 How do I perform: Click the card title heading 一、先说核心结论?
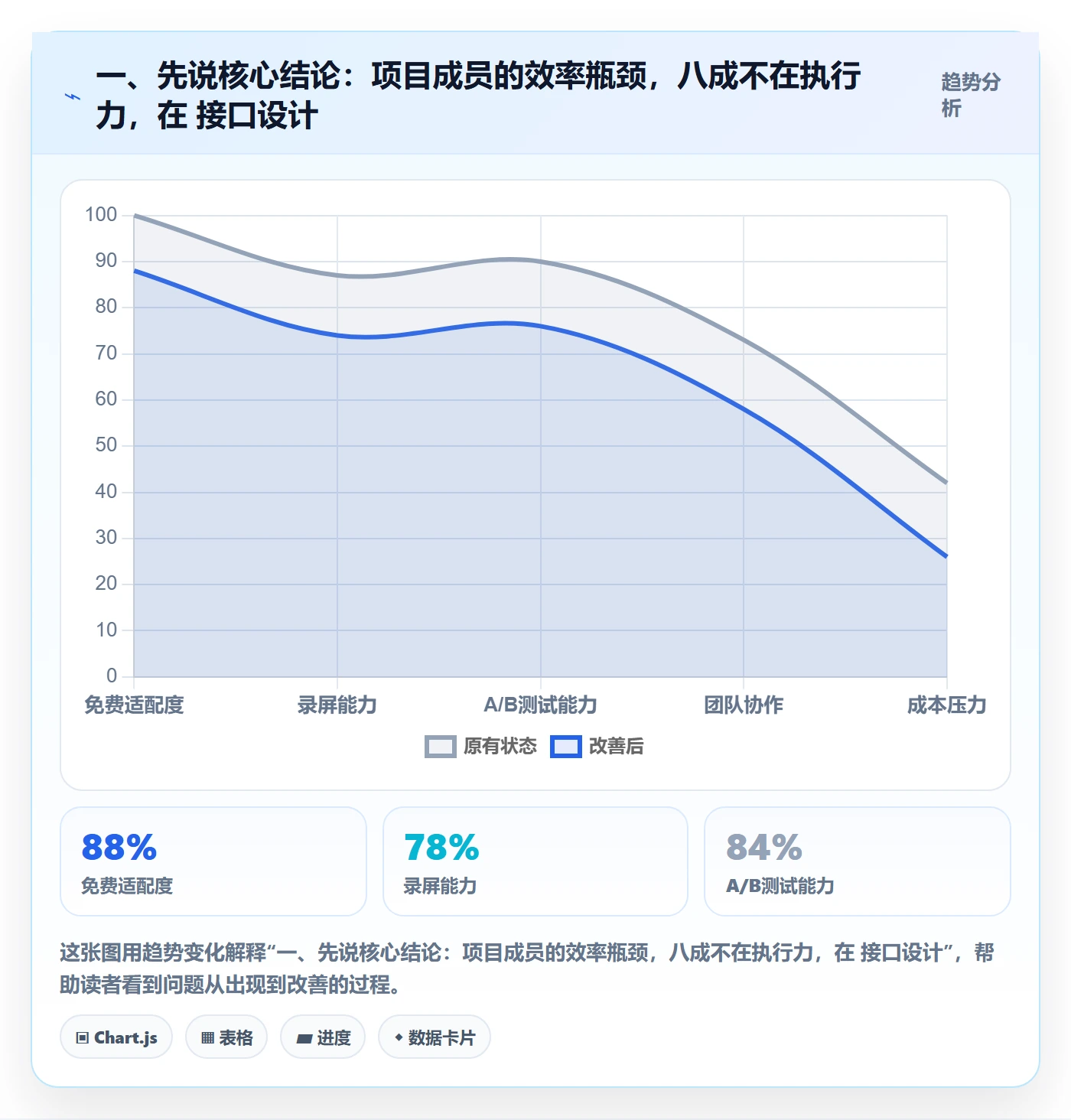(479, 96)
